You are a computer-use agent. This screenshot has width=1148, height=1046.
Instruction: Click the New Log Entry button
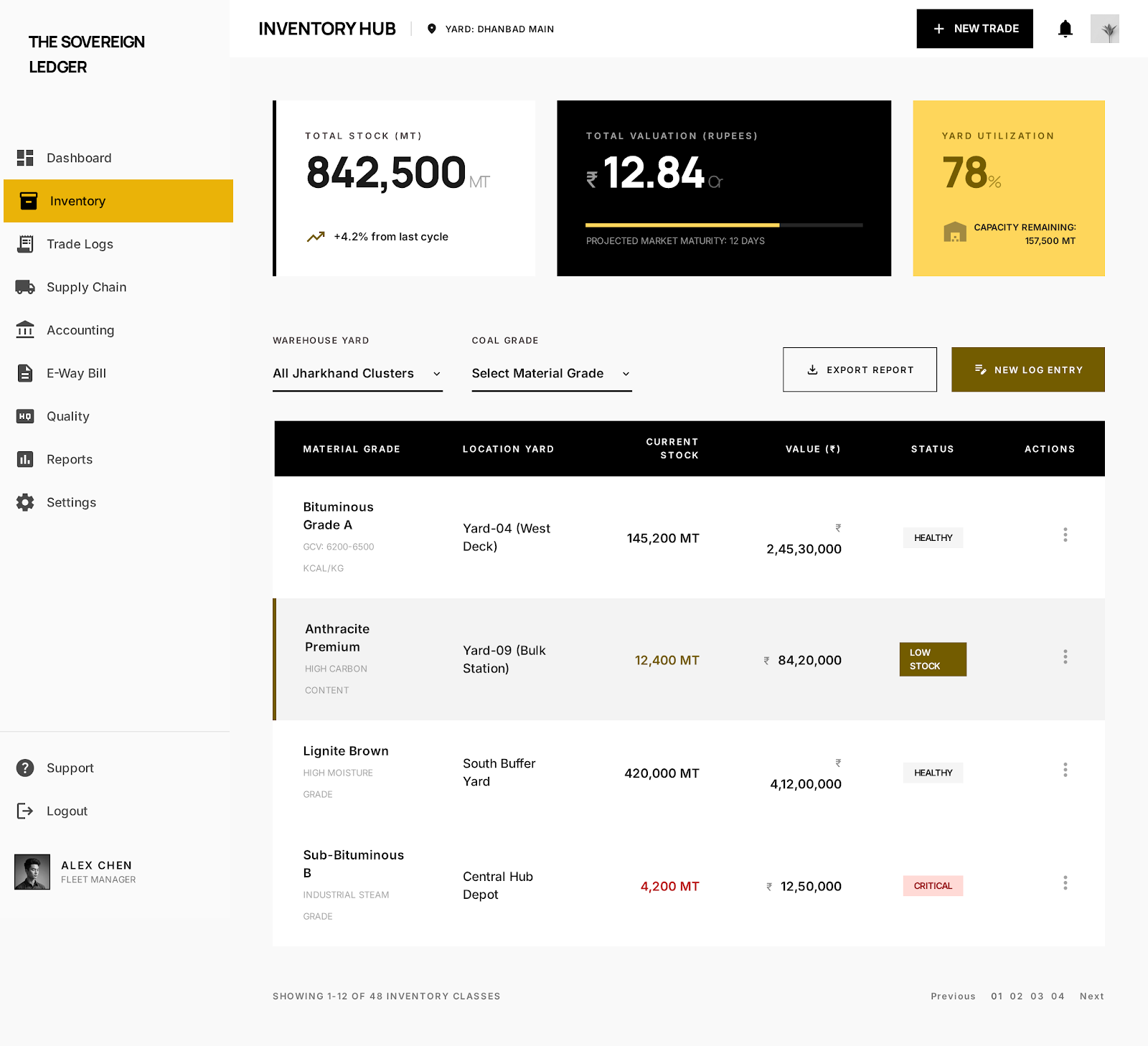[x=1027, y=370]
